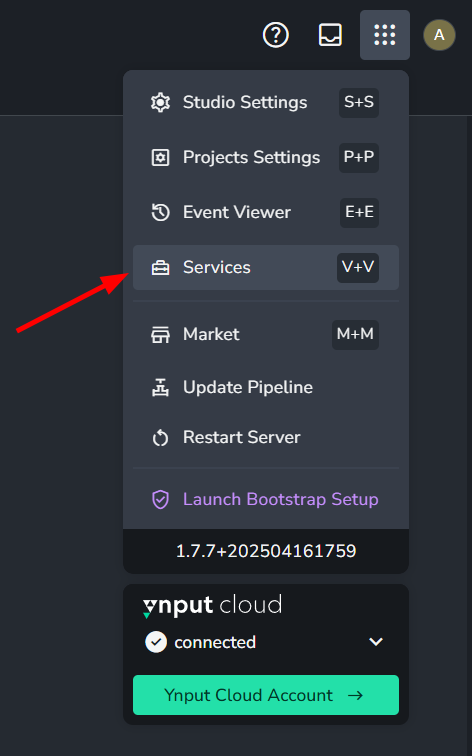Click the Event Viewer history icon
This screenshot has width=472, height=756.
click(161, 213)
